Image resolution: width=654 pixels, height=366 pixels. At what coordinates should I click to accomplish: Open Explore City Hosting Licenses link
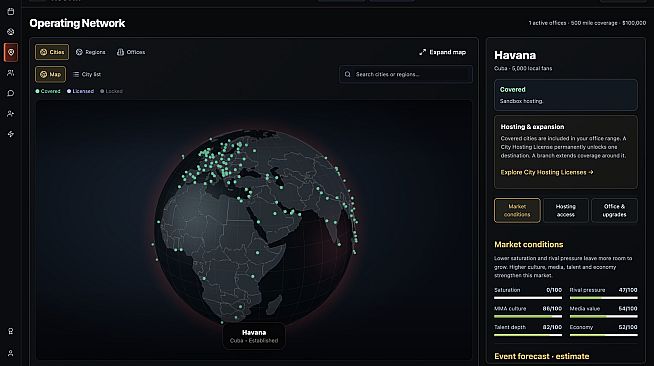pos(547,172)
